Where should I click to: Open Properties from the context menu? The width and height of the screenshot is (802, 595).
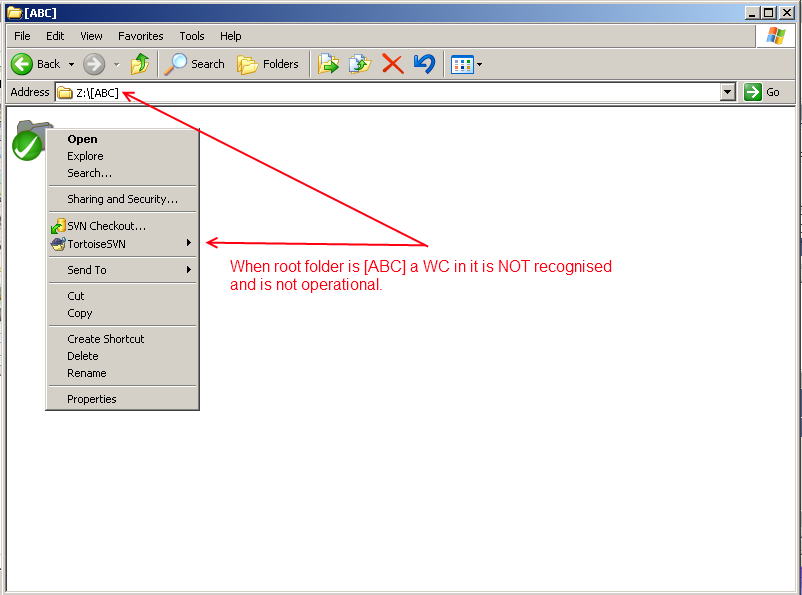pyautogui.click(x=123, y=399)
